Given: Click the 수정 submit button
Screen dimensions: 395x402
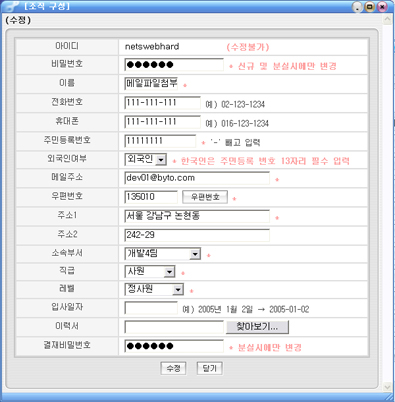Looking at the screenshot, I should 173,368.
